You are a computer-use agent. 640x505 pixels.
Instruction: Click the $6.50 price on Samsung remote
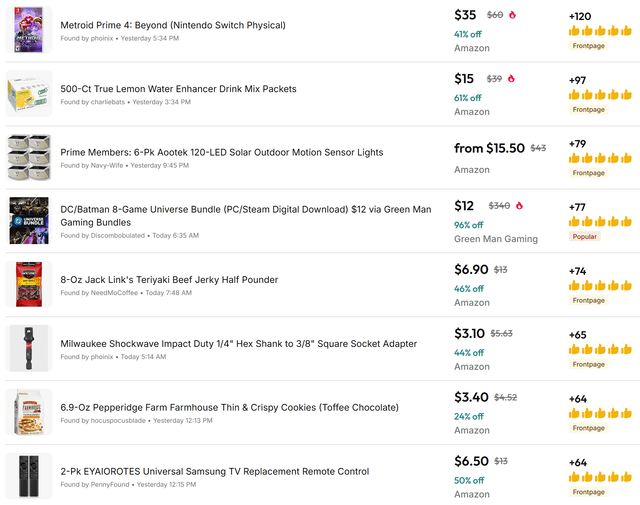pos(471,461)
